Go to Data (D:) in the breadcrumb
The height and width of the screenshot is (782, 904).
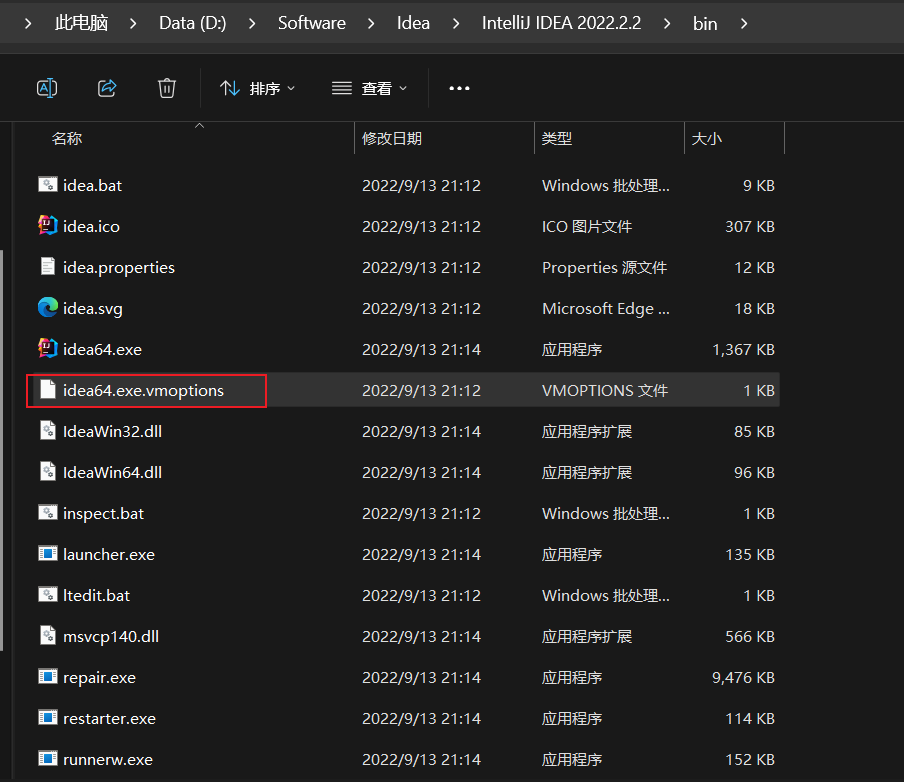coord(193,23)
